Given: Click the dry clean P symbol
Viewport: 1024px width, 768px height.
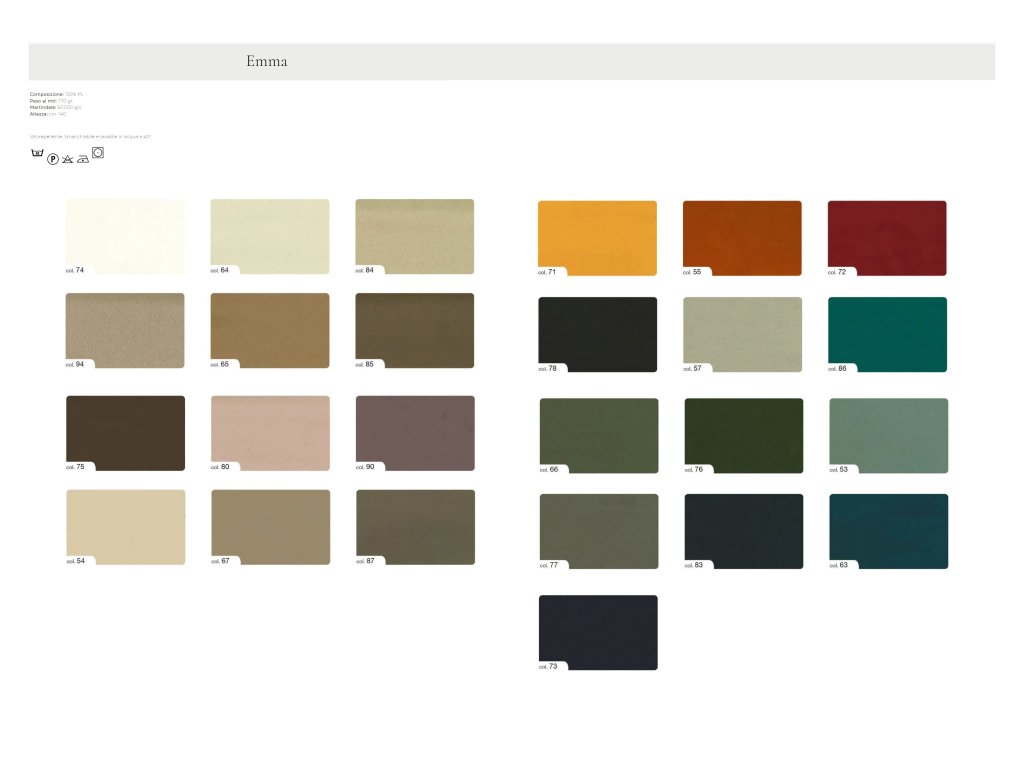Looking at the screenshot, I should click(53, 159).
